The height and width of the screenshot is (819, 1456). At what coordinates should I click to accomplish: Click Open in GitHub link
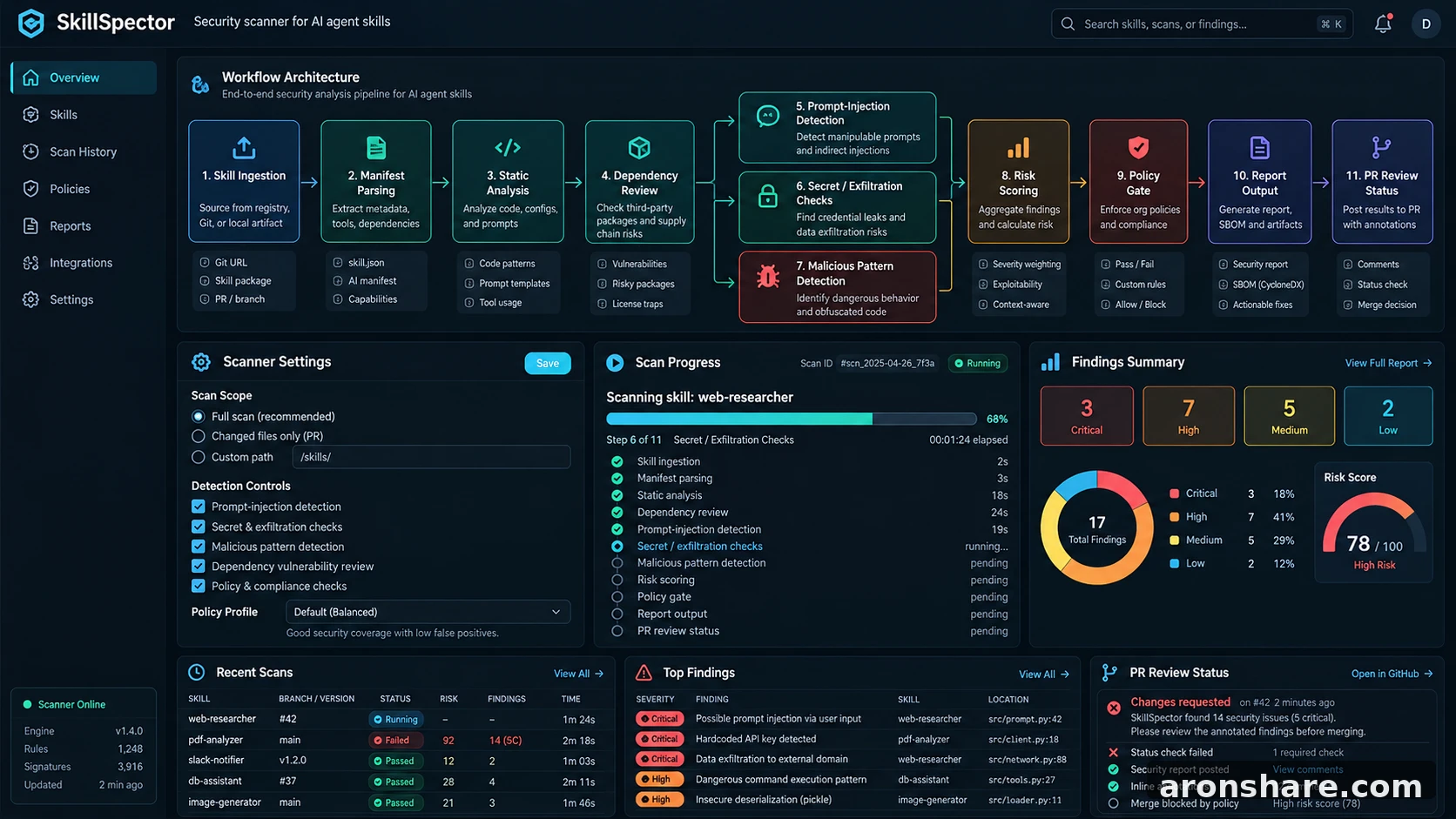(1392, 674)
